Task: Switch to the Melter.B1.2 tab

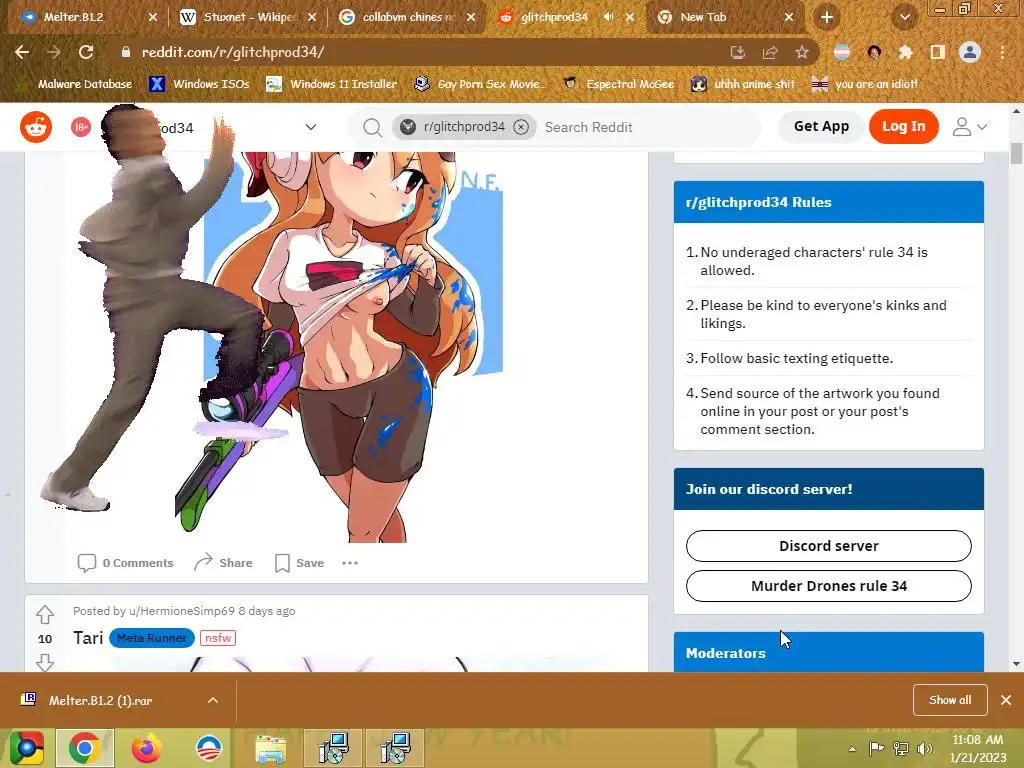Action: pyautogui.click(x=87, y=18)
